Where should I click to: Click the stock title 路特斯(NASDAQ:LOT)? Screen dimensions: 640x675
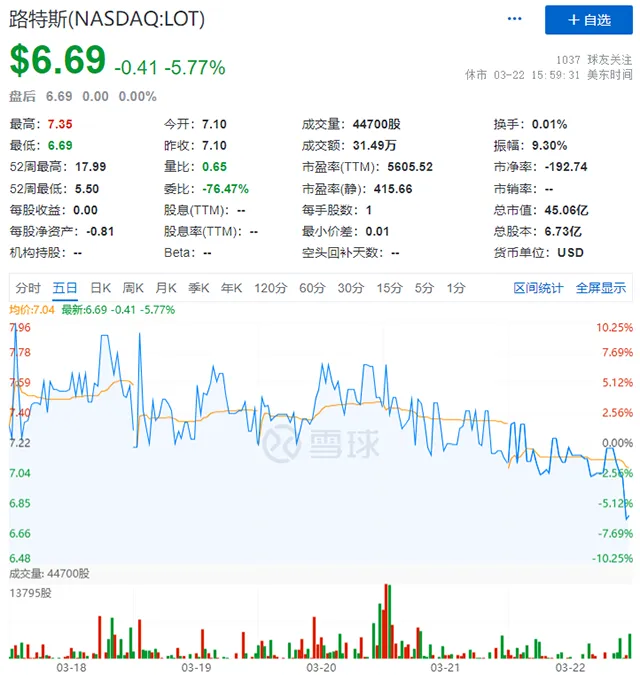click(107, 19)
